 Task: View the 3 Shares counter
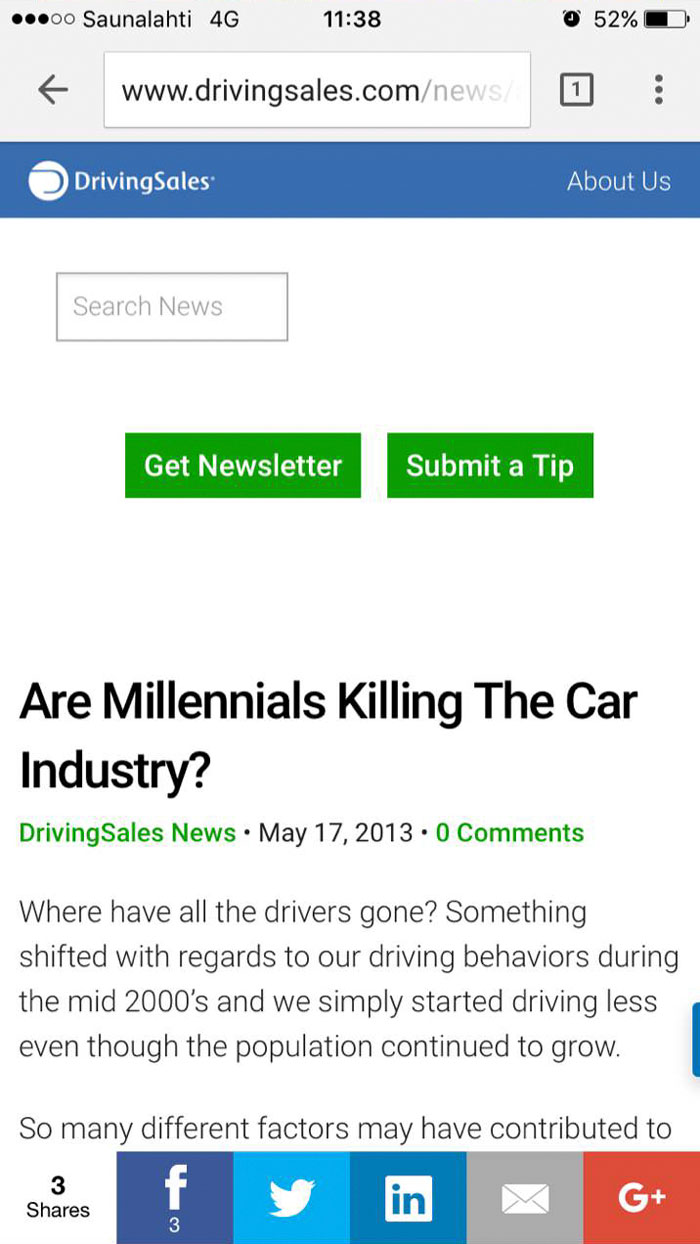pyautogui.click(x=57, y=1195)
